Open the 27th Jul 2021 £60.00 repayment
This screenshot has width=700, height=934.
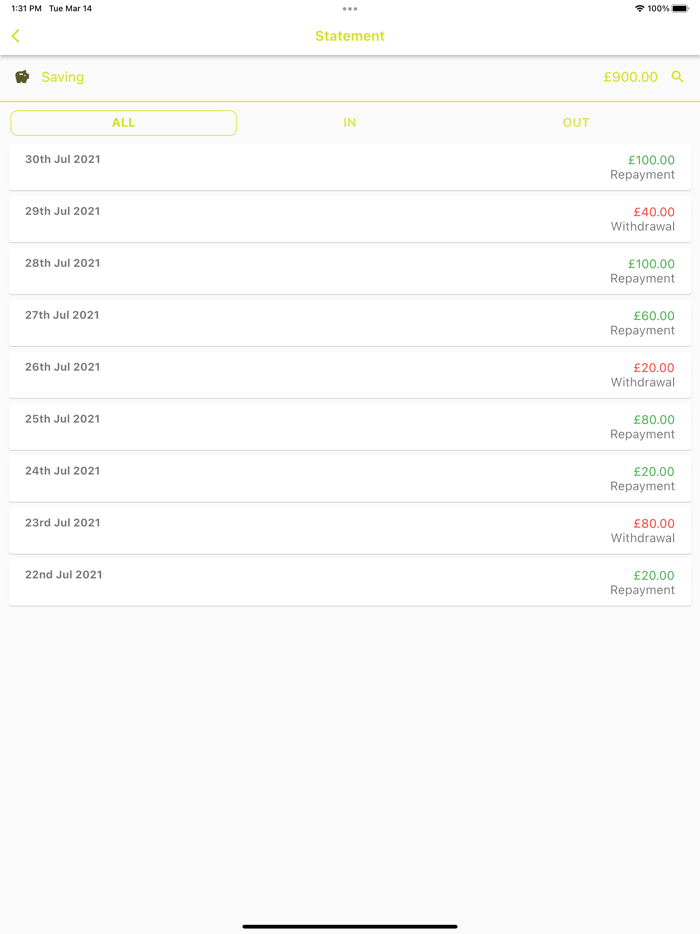(350, 323)
